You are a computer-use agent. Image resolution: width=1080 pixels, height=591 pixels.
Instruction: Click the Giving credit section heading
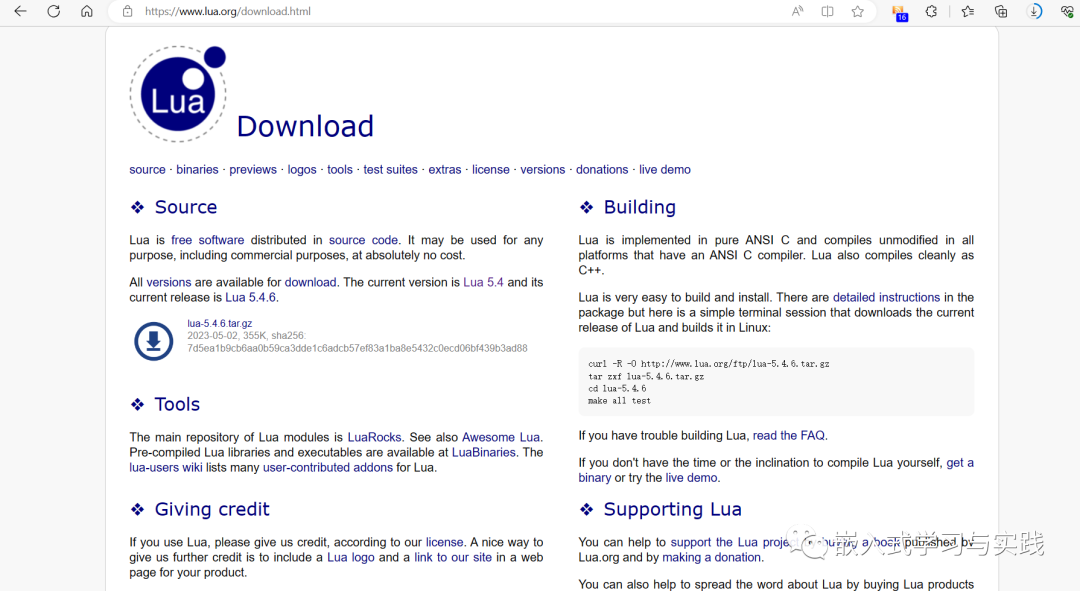point(212,509)
